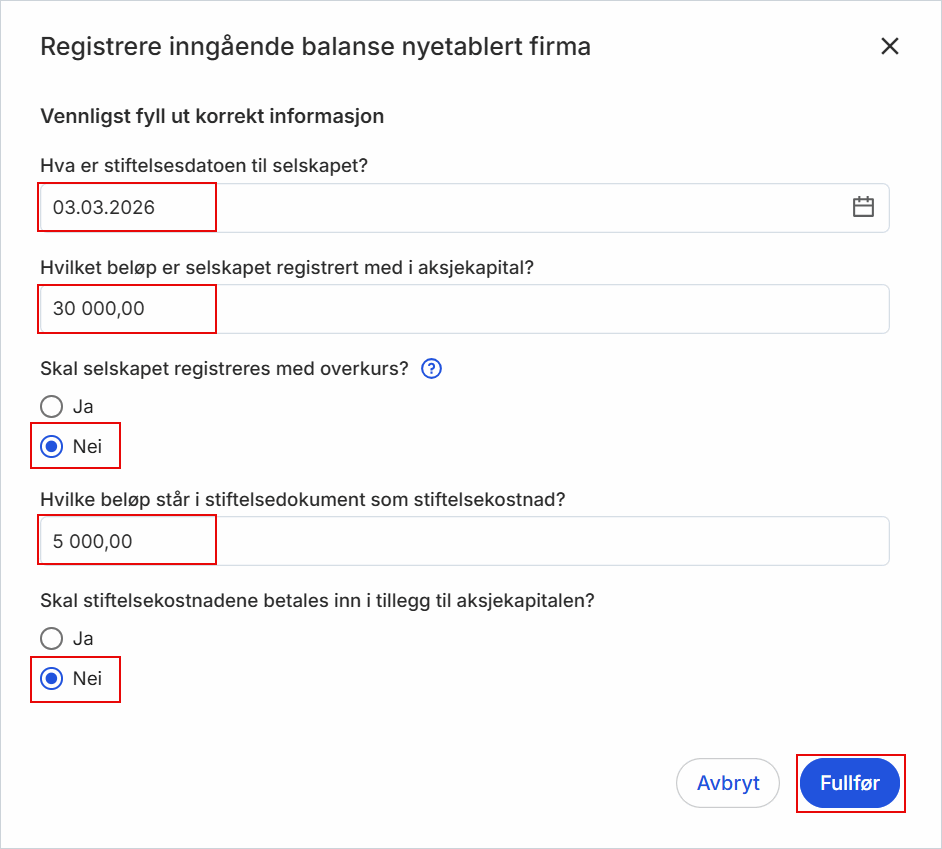The width and height of the screenshot is (942, 849).
Task: Click the stiftelsekostnad field showing 5 000,00
Action: click(x=126, y=540)
